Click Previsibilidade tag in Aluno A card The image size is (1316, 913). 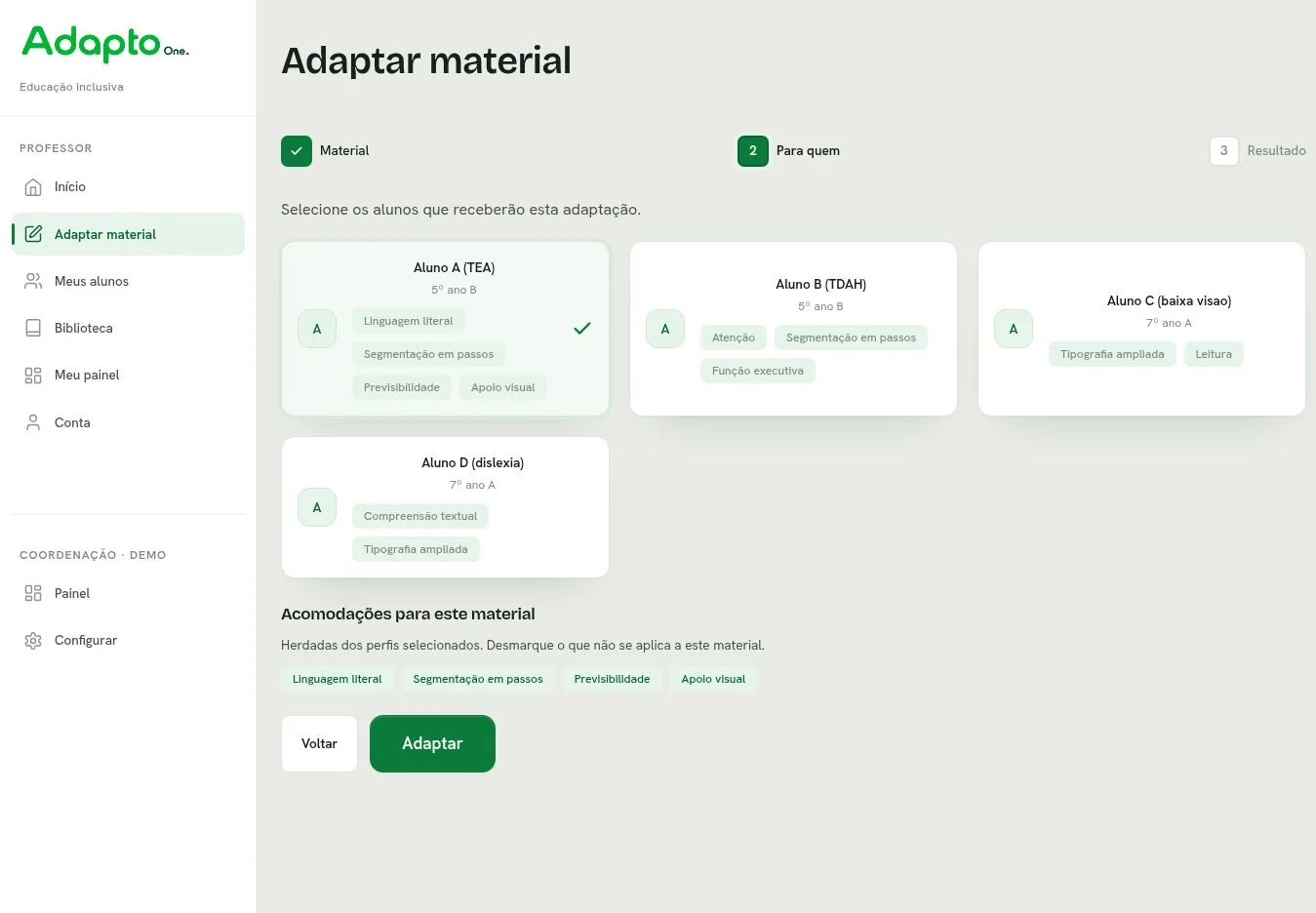(x=402, y=387)
